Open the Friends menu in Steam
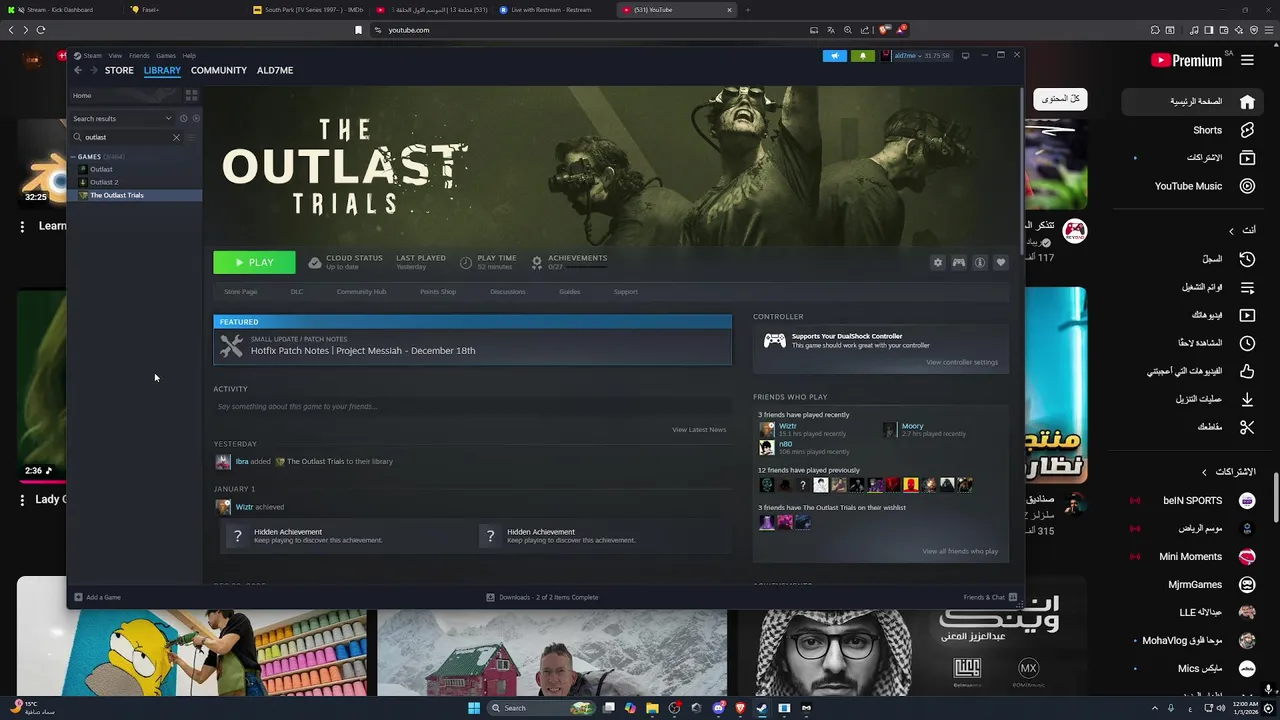Screen dimensions: 1280x720 point(139,56)
